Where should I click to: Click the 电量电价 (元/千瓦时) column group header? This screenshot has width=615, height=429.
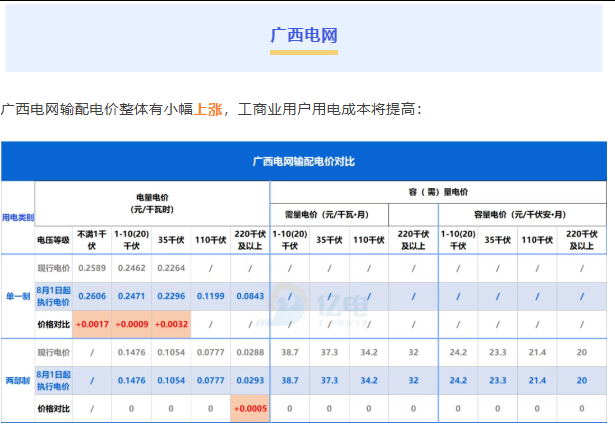point(152,204)
